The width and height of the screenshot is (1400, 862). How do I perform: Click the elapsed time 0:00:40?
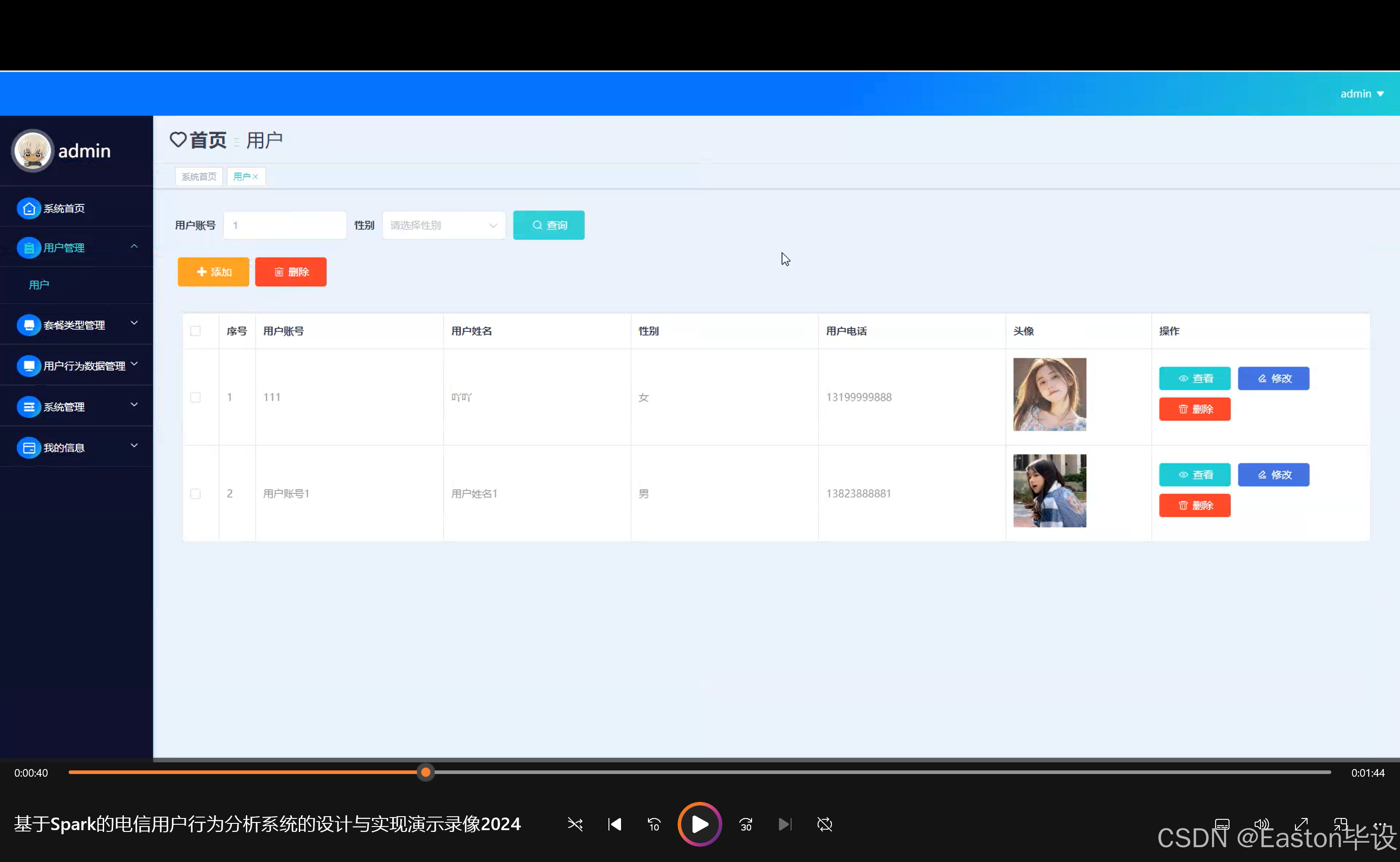(x=31, y=773)
